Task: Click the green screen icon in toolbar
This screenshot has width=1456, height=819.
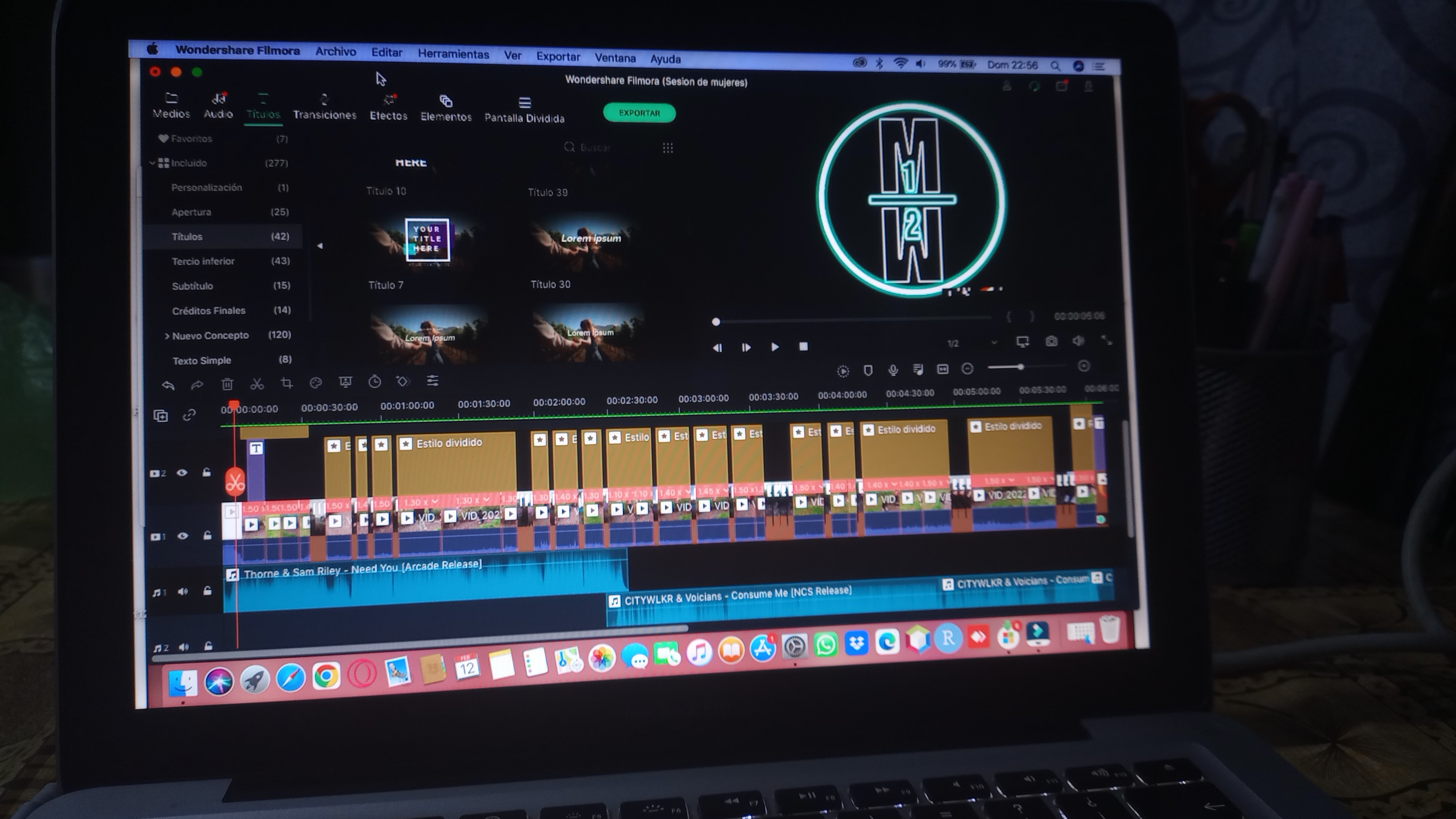Action: (345, 382)
